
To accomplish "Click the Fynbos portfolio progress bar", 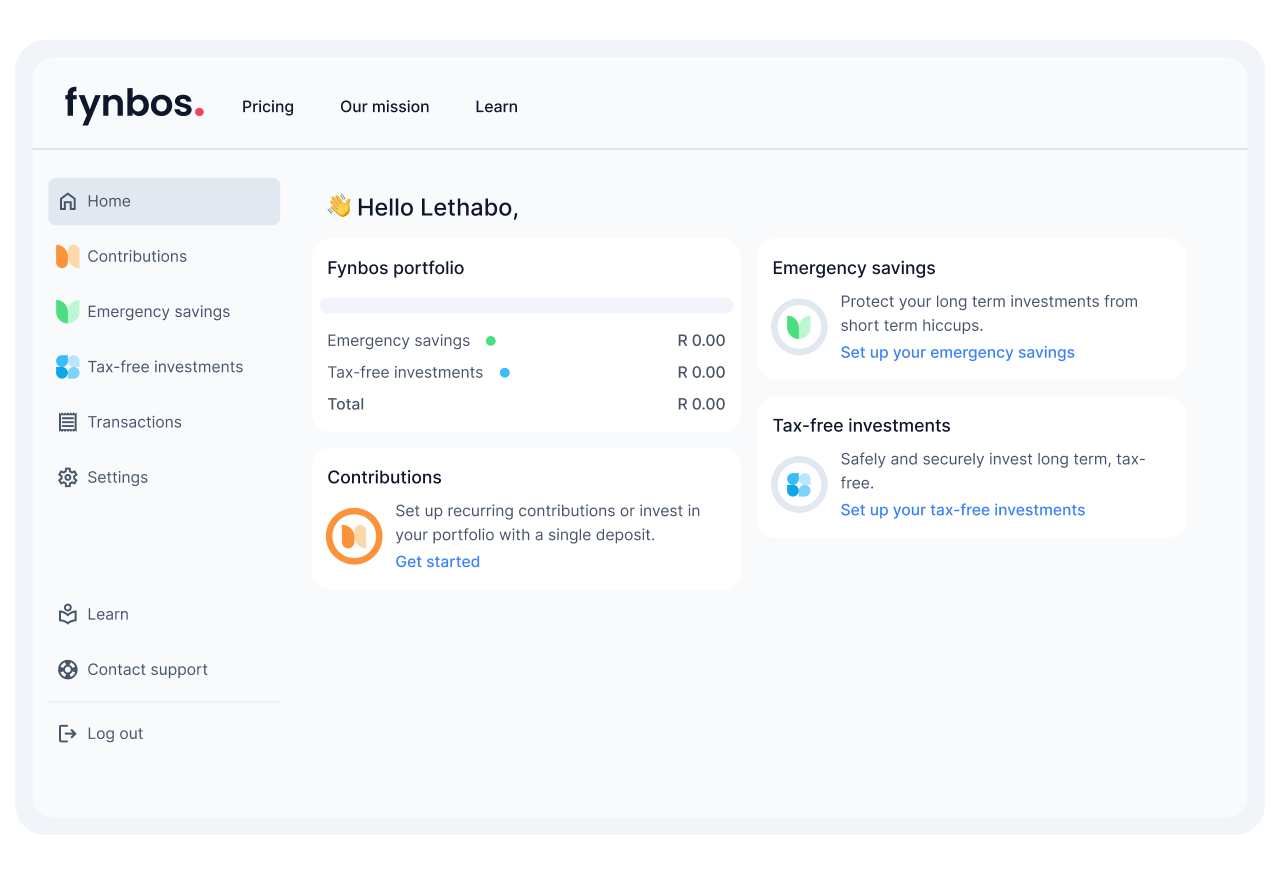I will tap(526, 306).
